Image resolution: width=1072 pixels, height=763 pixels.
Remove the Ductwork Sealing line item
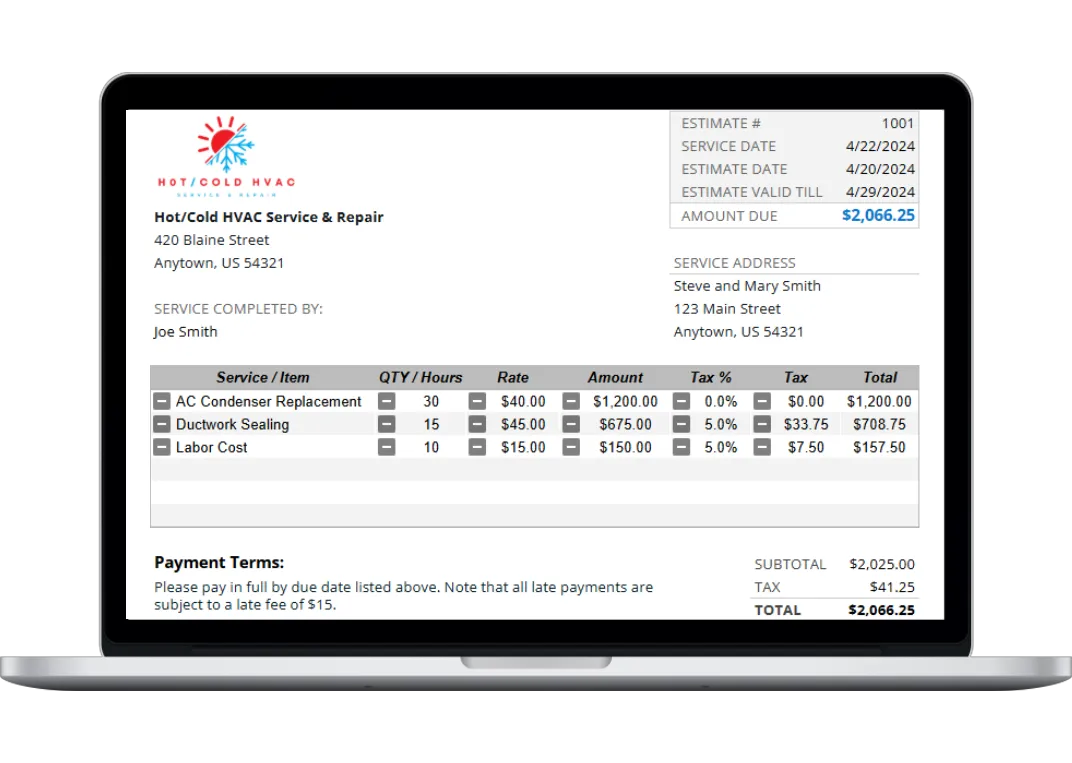(x=161, y=424)
